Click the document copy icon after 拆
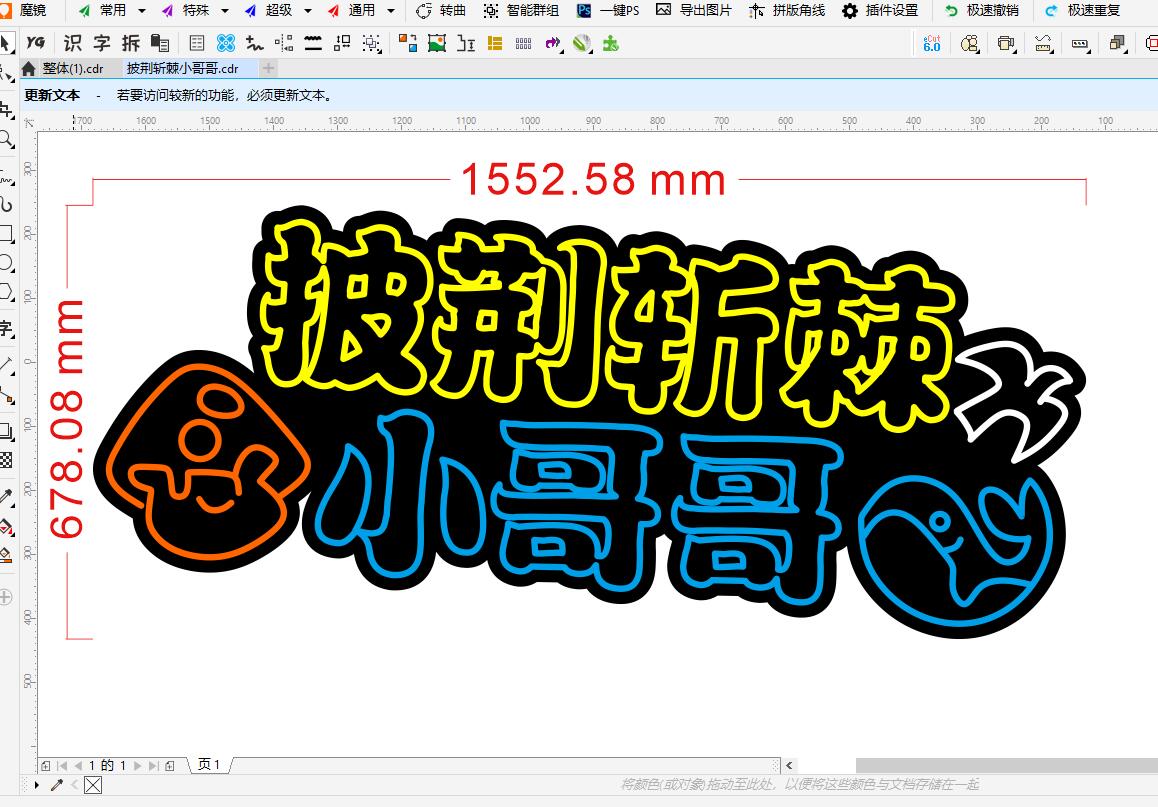Image resolution: width=1158 pixels, height=807 pixels. 160,43
